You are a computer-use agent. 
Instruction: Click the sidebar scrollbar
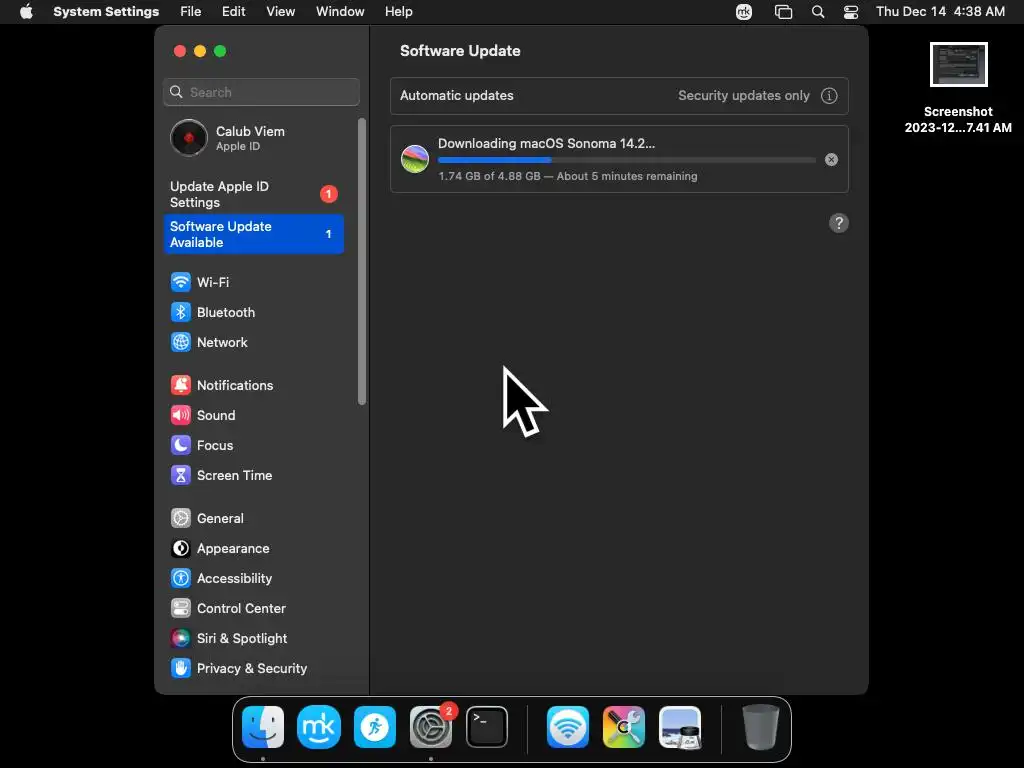point(362,262)
